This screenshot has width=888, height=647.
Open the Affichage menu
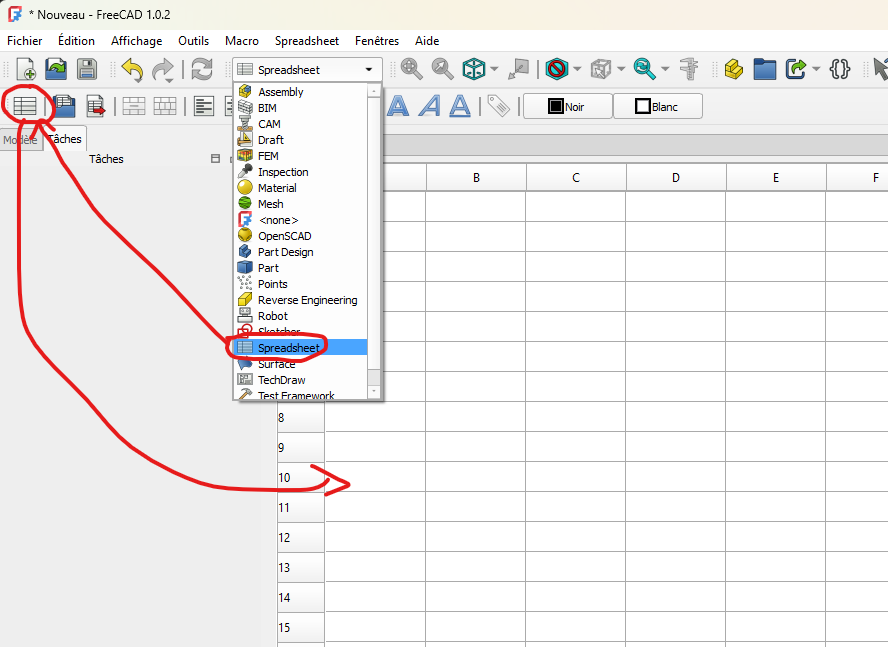click(x=136, y=41)
